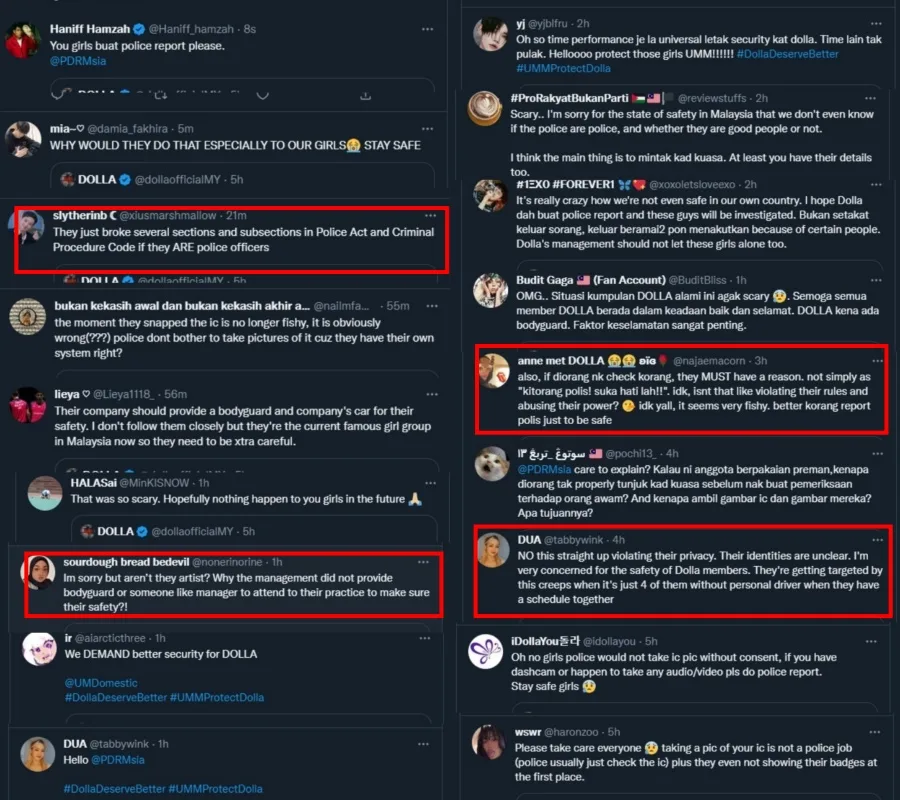Click @PDRMsia mention in Haniff Hamzah's tweet
Viewport: 900px width, 800px height.
click(78, 61)
